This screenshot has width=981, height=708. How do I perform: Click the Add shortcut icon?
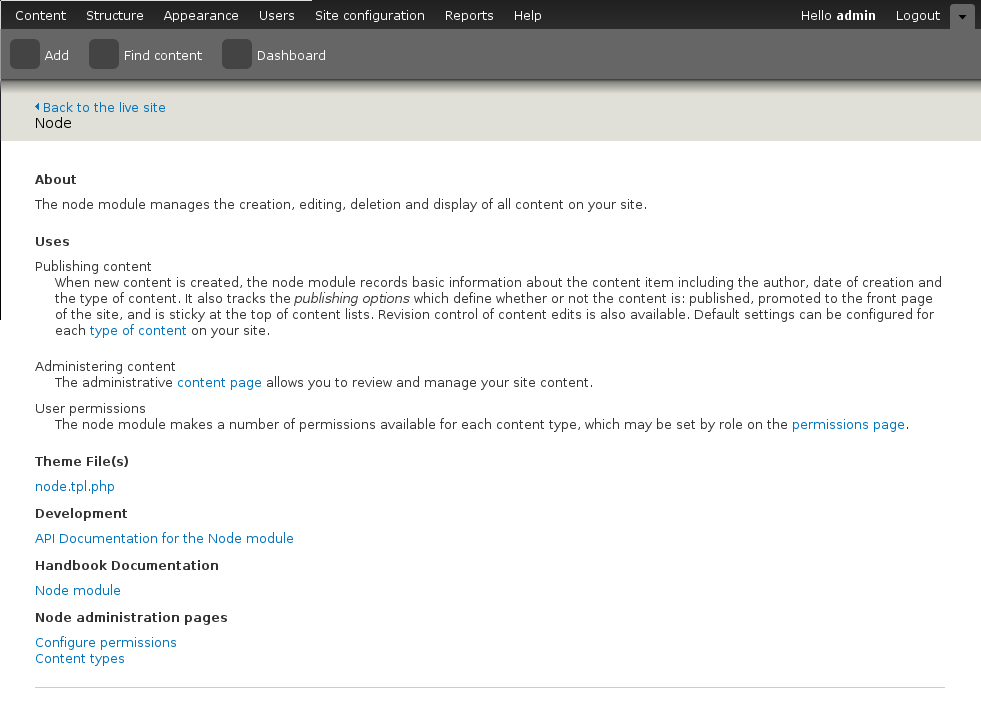coord(25,54)
